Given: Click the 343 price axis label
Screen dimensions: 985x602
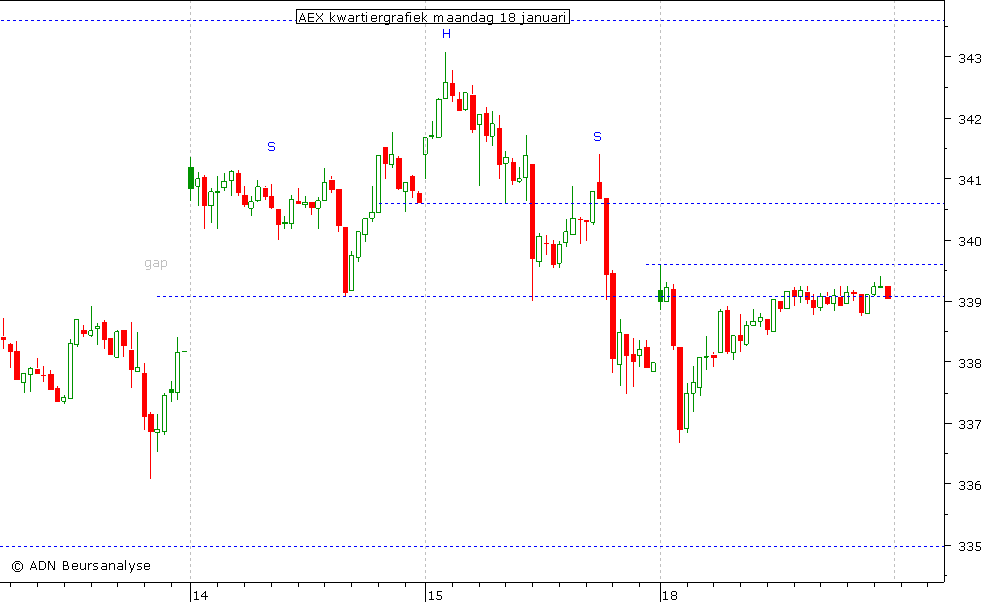Looking at the screenshot, I should pos(969,58).
